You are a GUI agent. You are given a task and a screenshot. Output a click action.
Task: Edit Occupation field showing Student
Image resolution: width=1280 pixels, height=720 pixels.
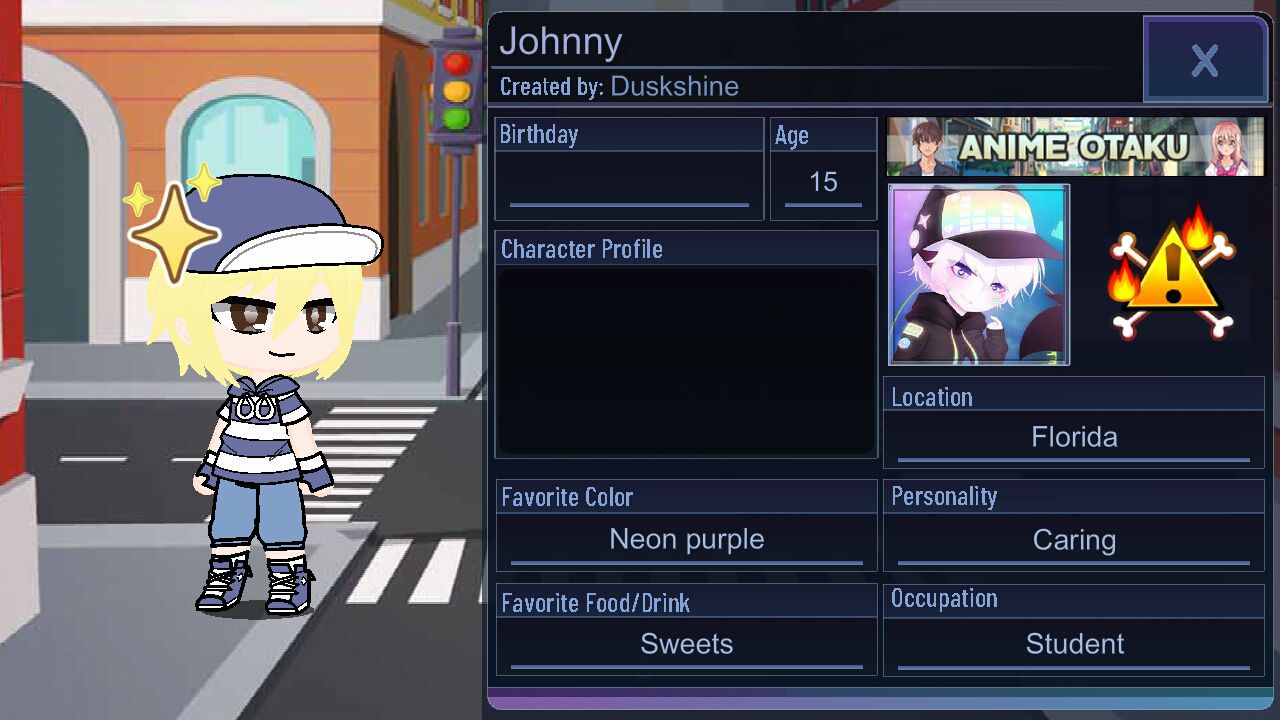[x=1074, y=645]
